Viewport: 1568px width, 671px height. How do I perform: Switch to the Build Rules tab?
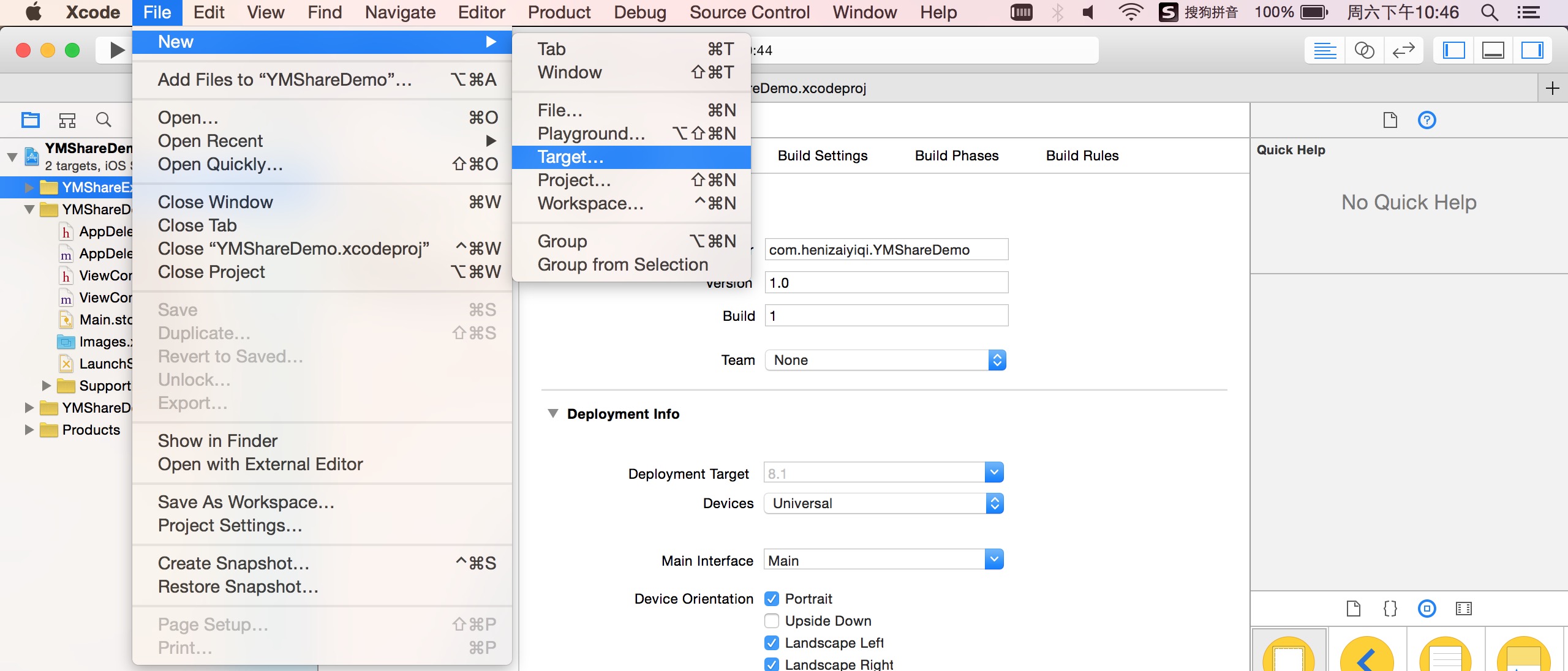click(x=1082, y=156)
